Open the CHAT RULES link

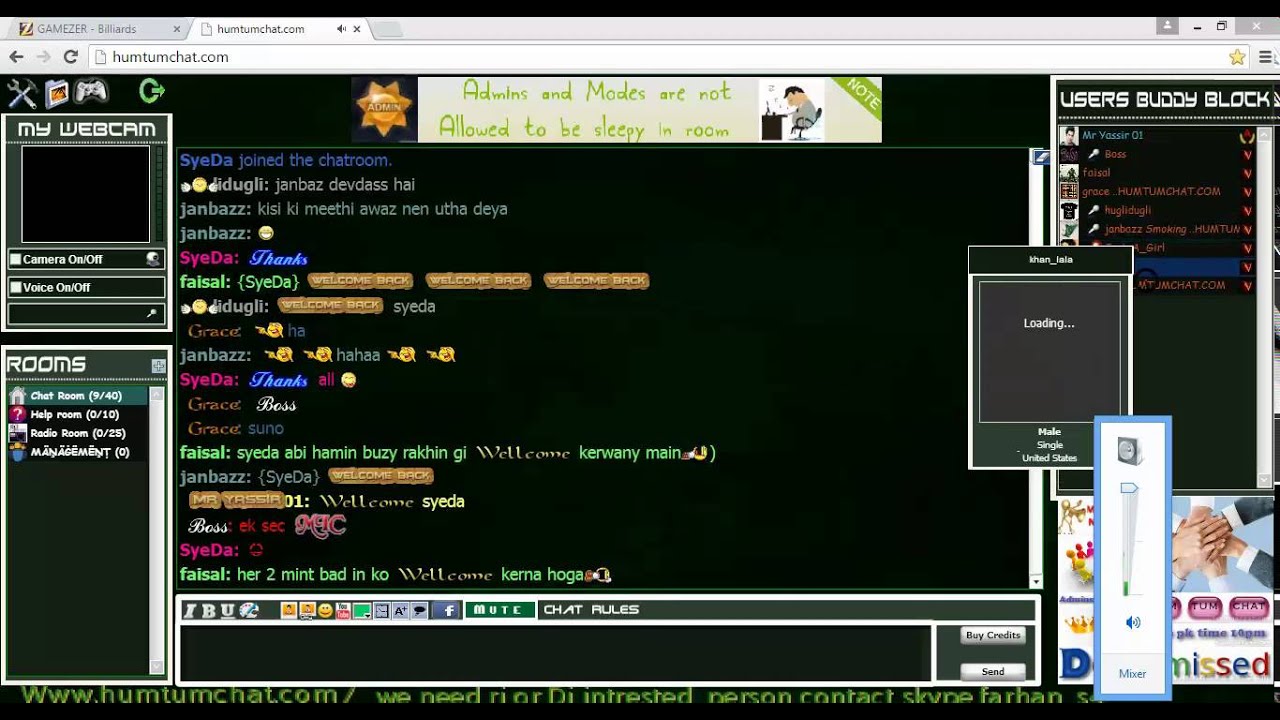591,610
